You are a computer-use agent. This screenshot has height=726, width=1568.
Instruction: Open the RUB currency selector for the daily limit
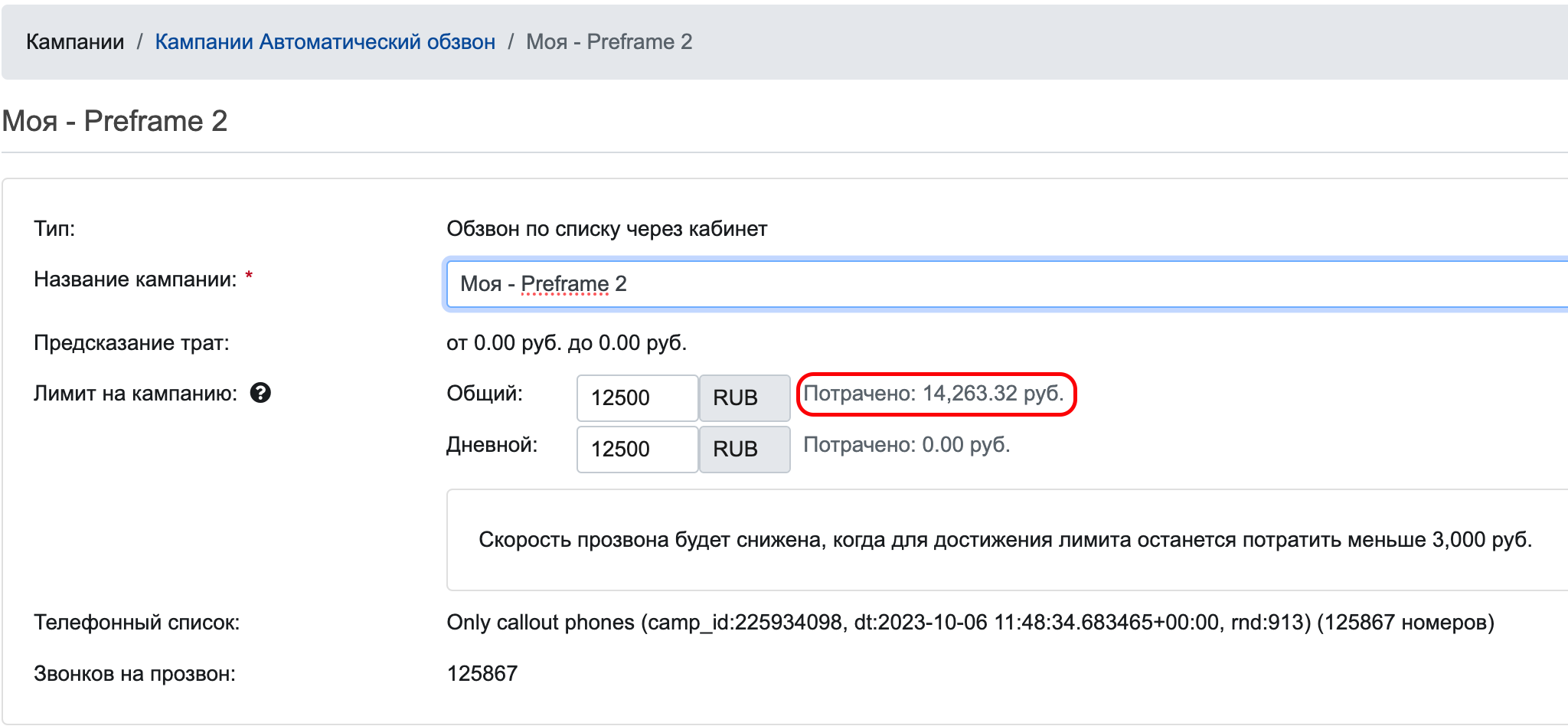(743, 450)
